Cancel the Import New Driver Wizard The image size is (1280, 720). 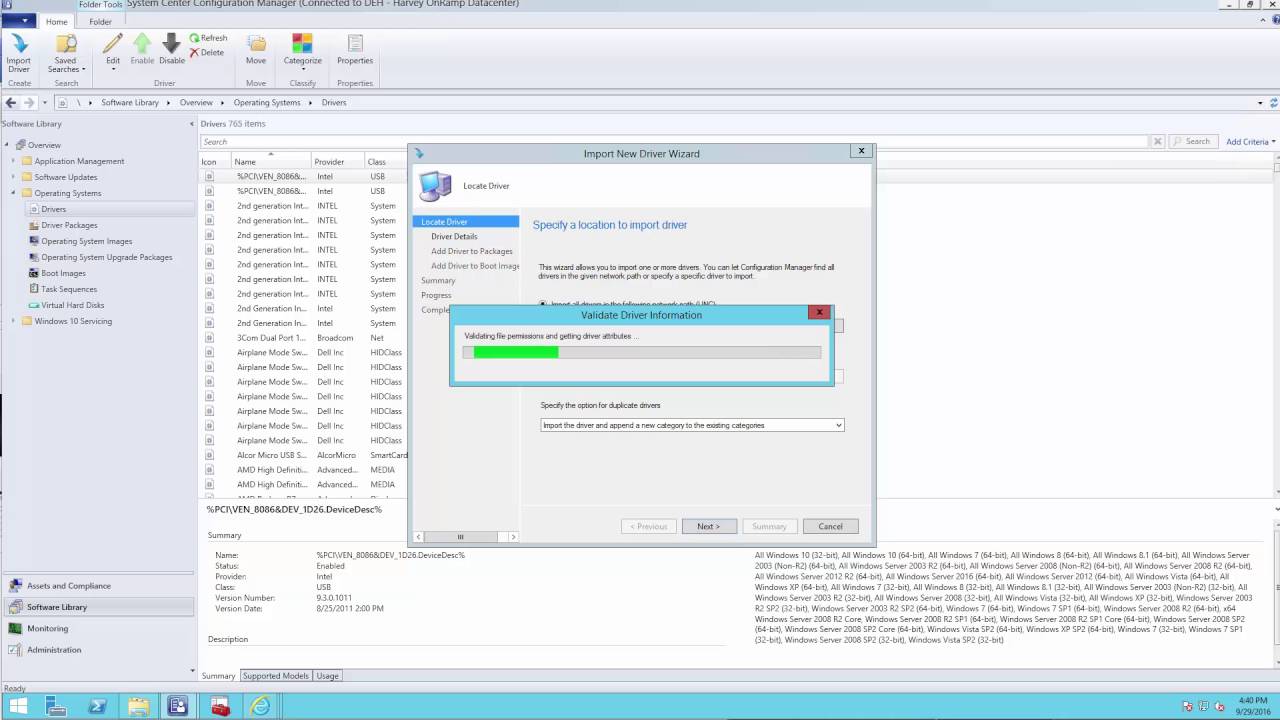(830, 526)
